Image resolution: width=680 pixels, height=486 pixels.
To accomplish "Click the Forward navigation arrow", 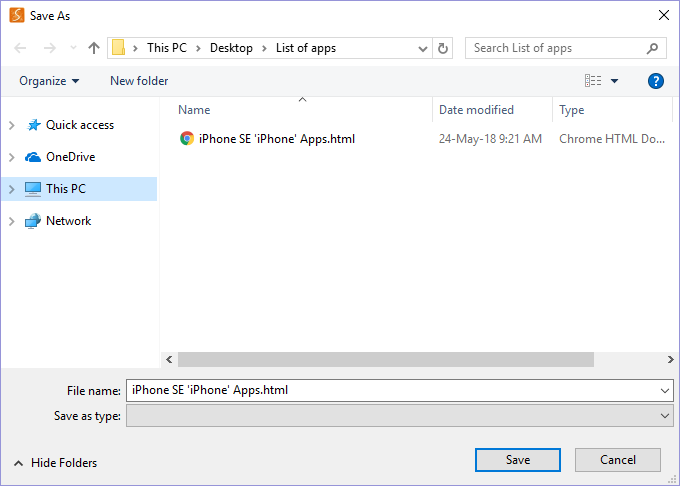I will point(50,48).
